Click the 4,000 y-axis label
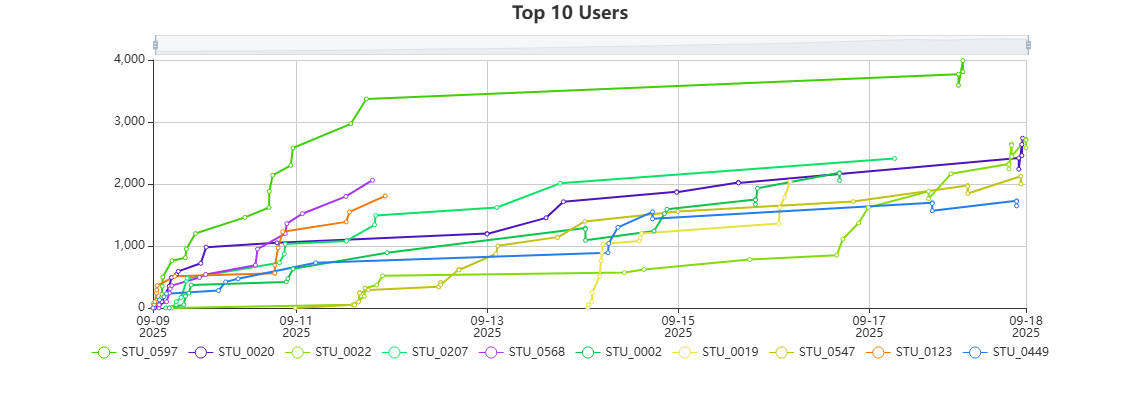This screenshot has width=1140, height=400. (127, 60)
